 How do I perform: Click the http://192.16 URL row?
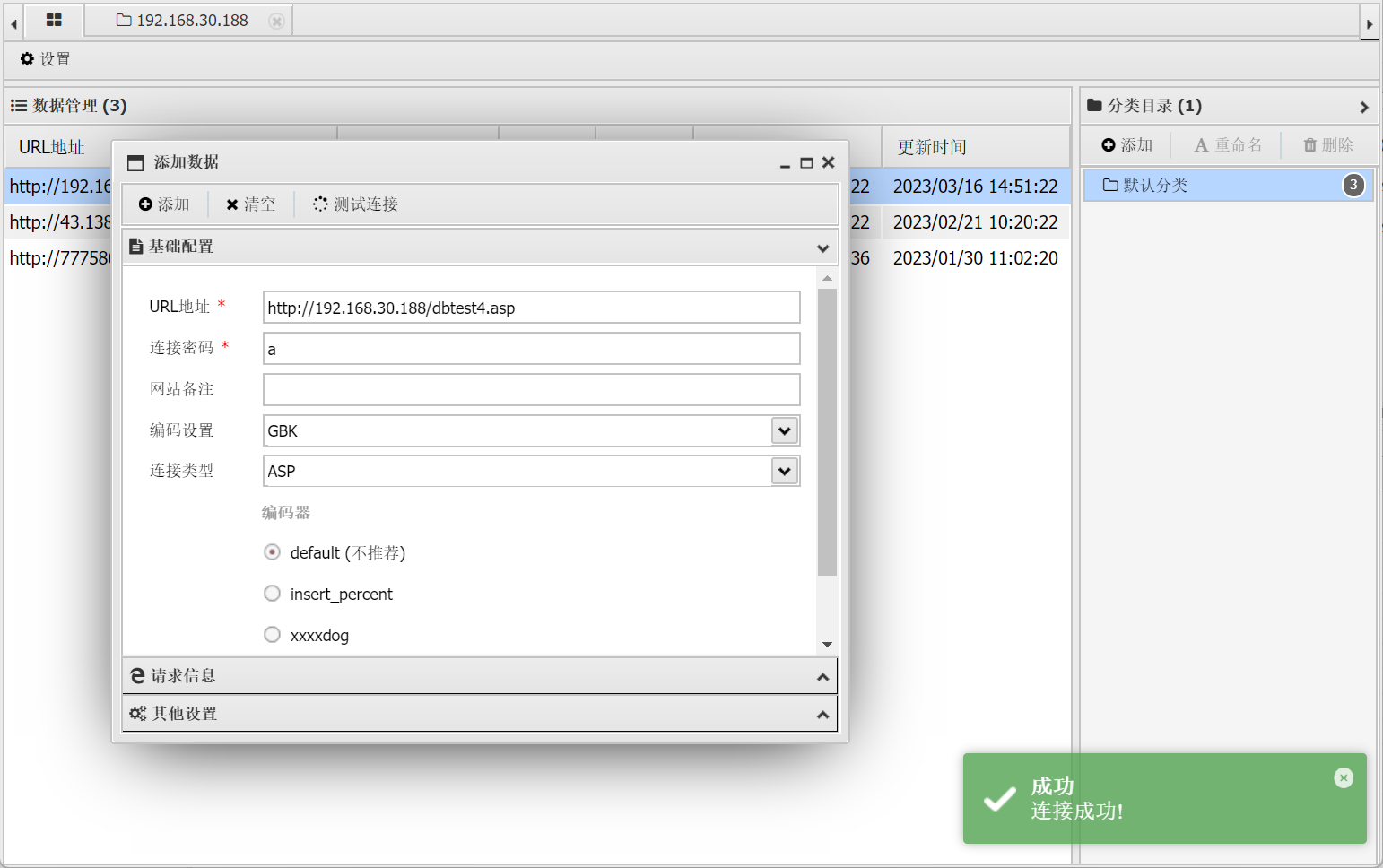(60, 187)
